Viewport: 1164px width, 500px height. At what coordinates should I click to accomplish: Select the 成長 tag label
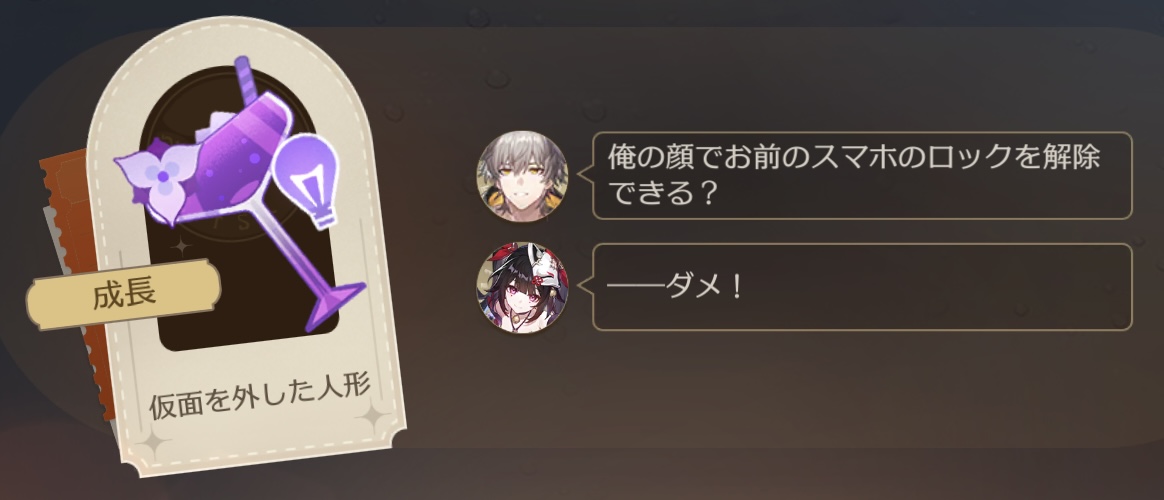click(124, 294)
